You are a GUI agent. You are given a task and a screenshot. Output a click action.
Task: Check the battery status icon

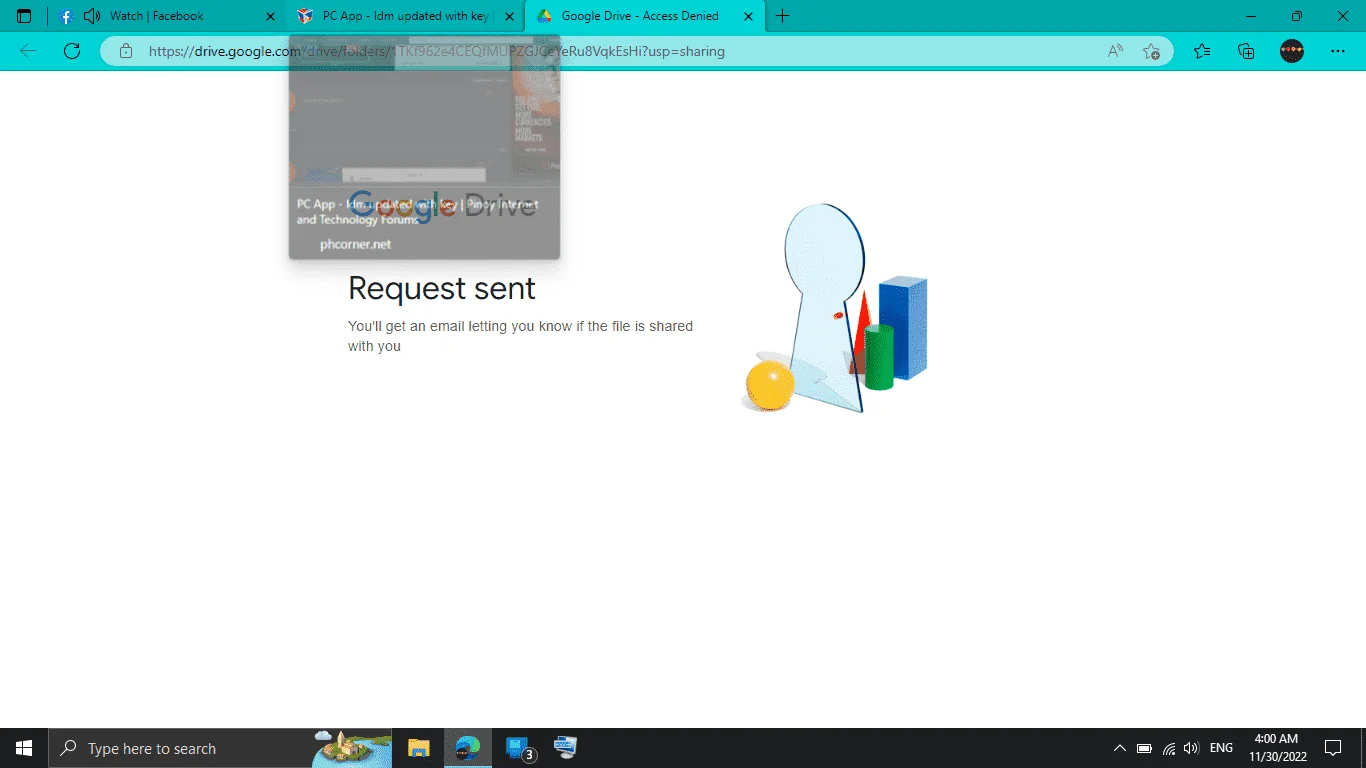pyautogui.click(x=1145, y=748)
